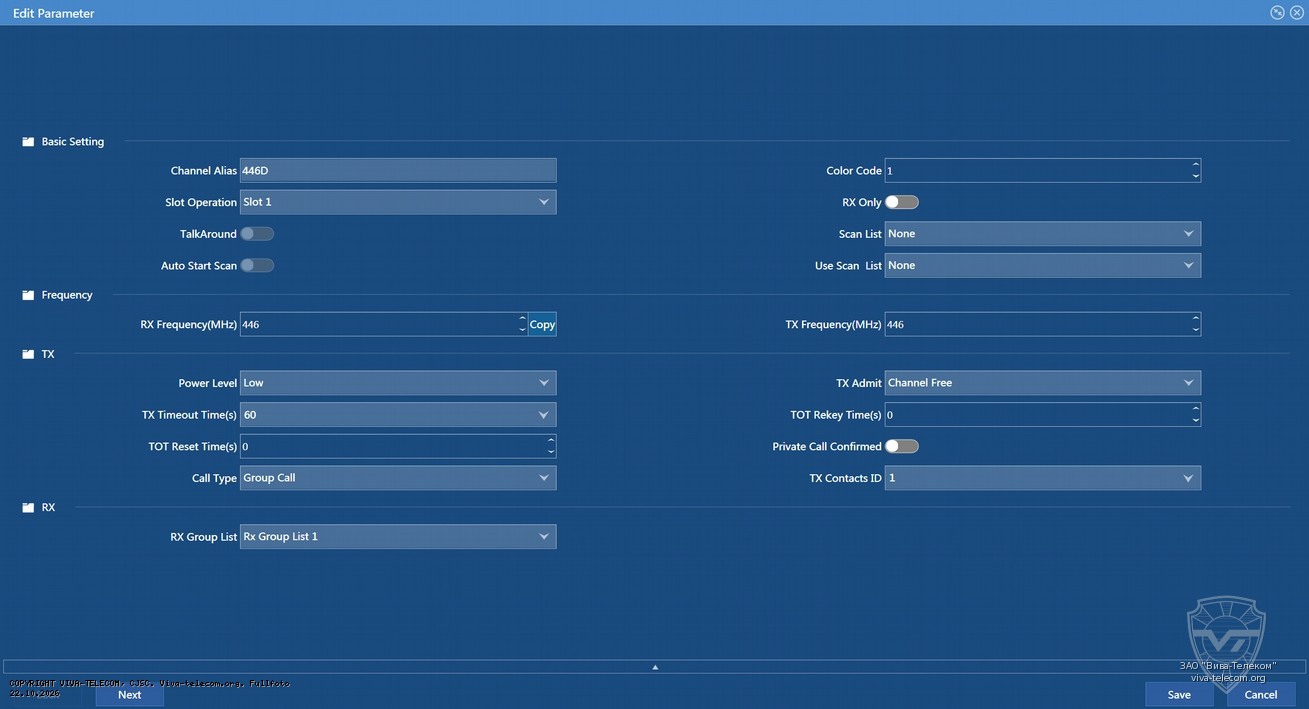This screenshot has height=709, width=1309.
Task: Increase the Color Code with the up arrow
Action: (x=1196, y=165)
